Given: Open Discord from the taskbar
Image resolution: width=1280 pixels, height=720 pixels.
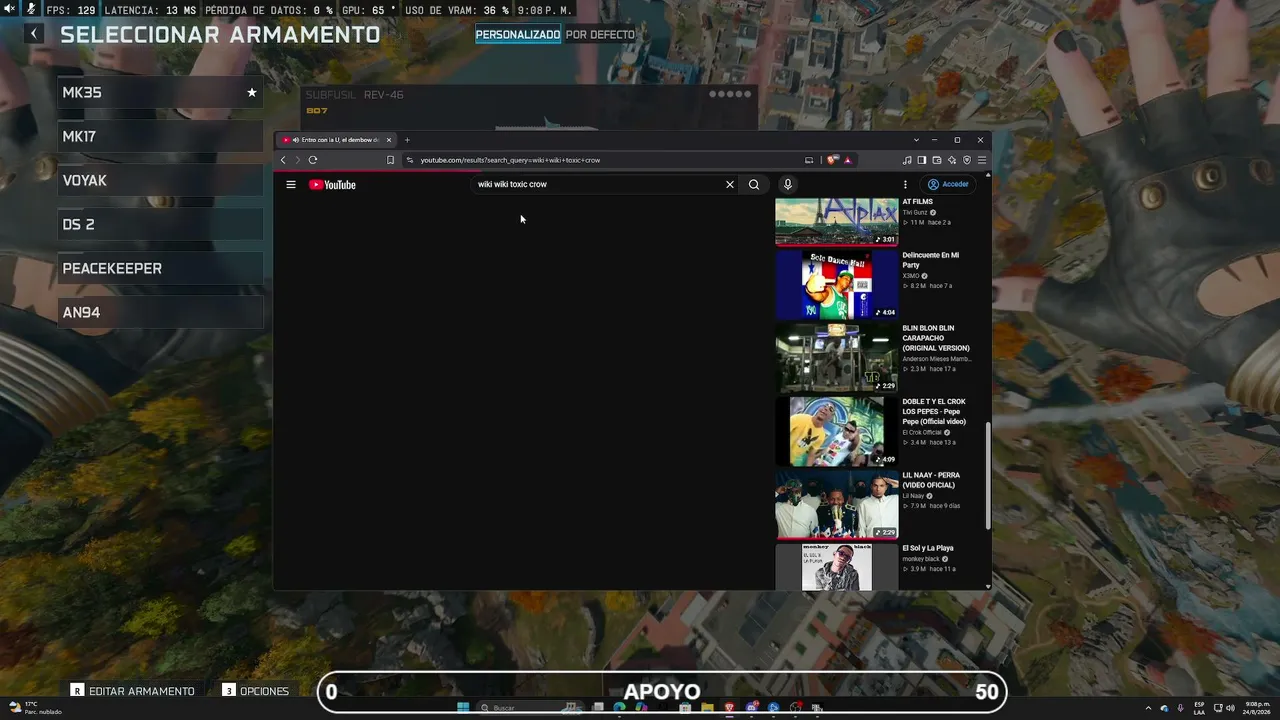Looking at the screenshot, I should click(751, 708).
